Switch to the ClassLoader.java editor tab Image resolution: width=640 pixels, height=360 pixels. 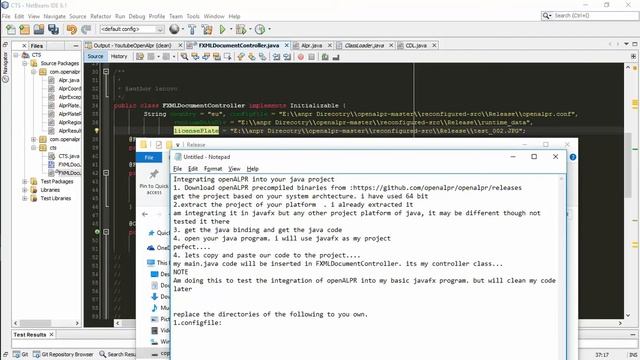click(x=364, y=45)
